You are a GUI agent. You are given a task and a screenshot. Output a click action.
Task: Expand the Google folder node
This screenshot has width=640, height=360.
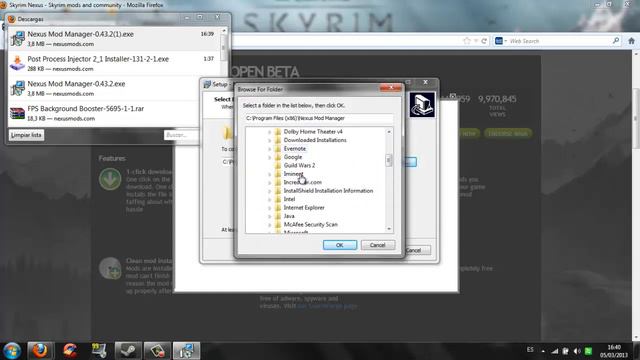(269, 157)
